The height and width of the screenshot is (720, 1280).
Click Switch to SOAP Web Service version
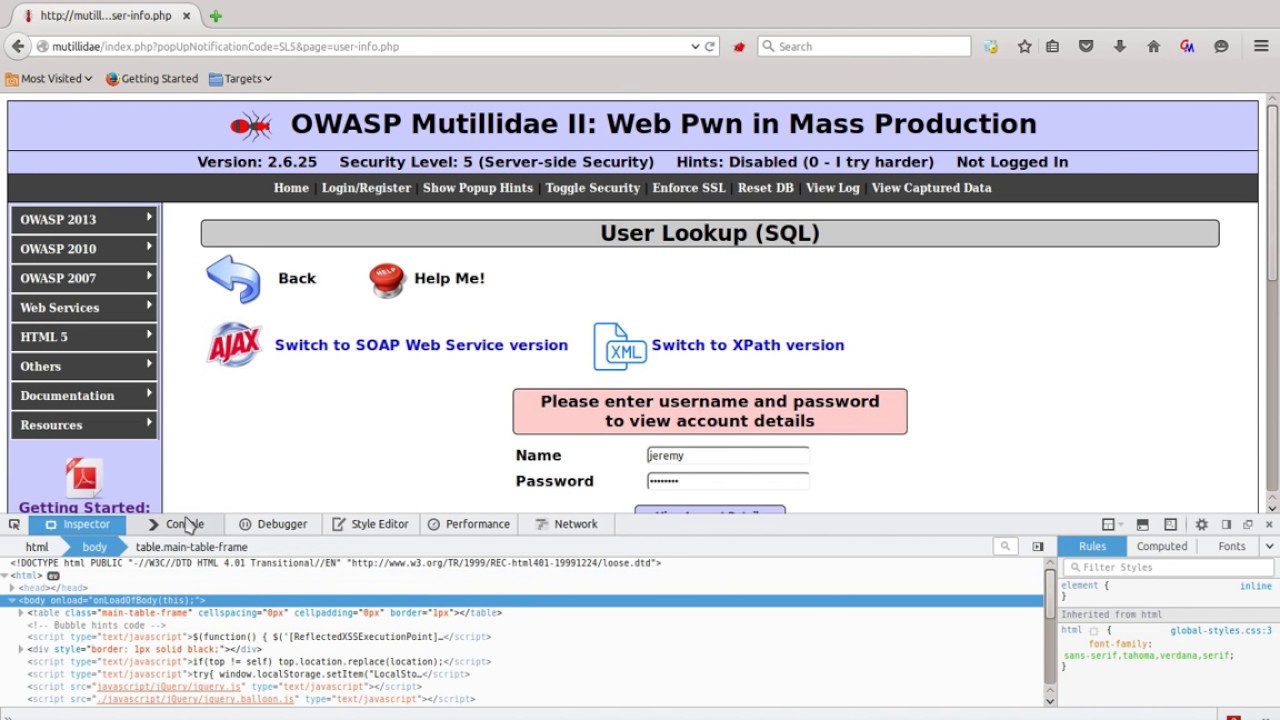(x=421, y=345)
